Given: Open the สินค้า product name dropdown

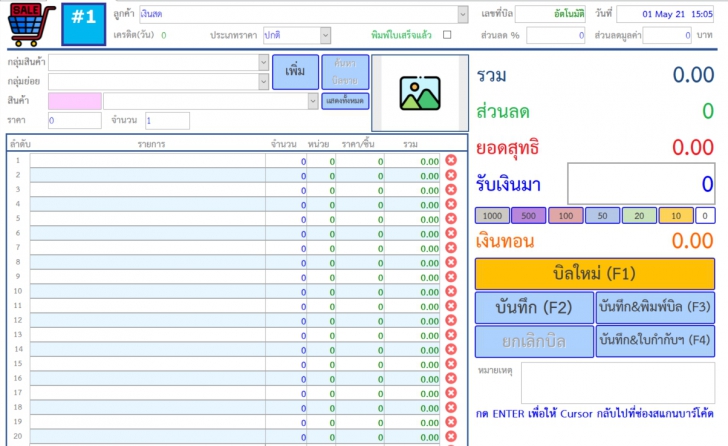Looking at the screenshot, I should click(313, 101).
